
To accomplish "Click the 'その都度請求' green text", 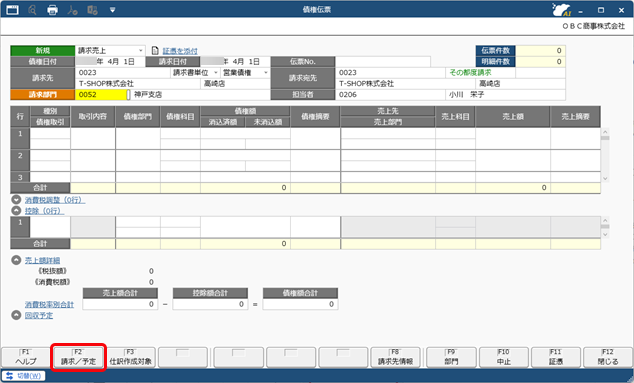I will 470,73.
